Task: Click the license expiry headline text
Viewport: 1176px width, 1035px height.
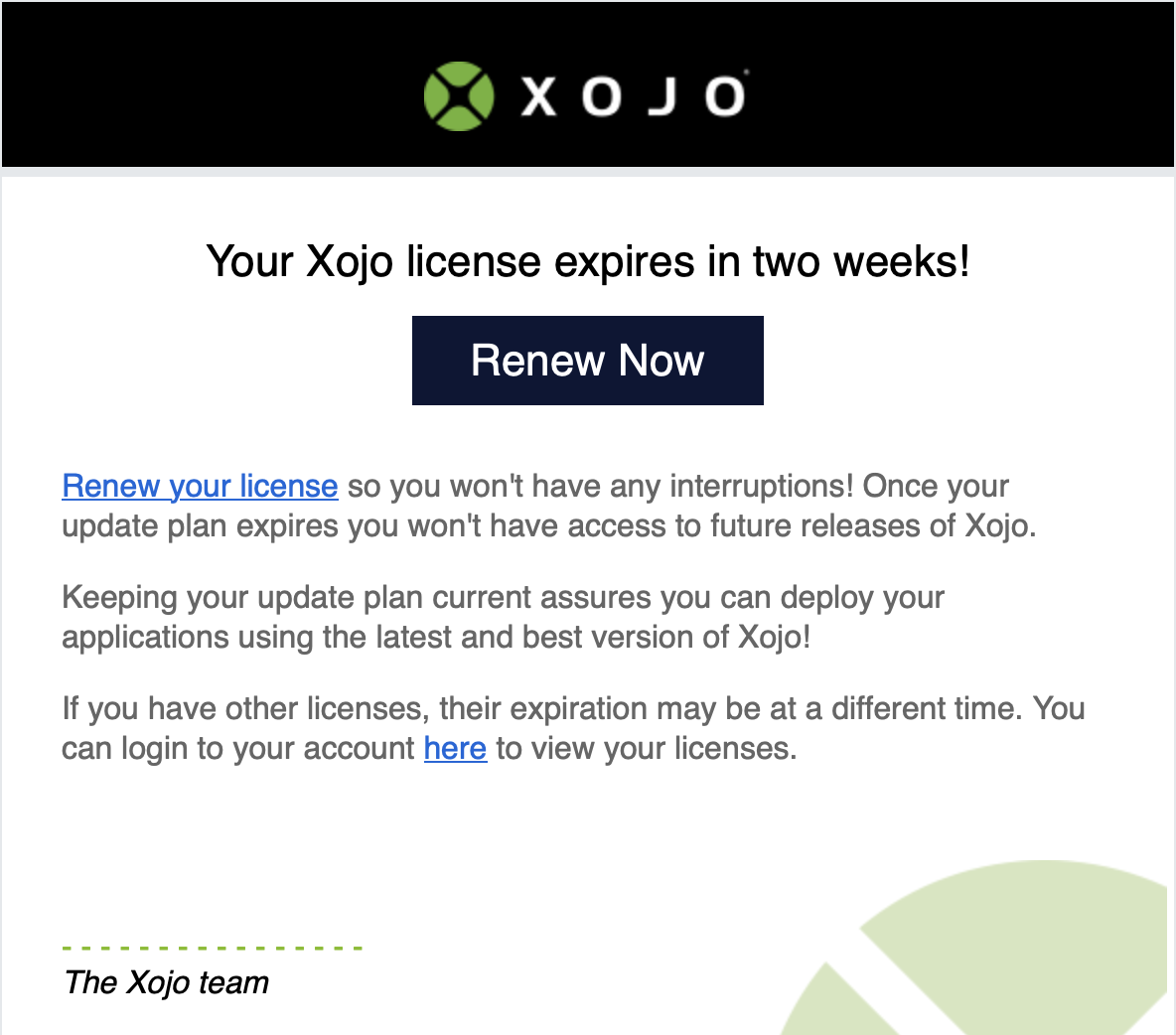Action: coord(588,261)
